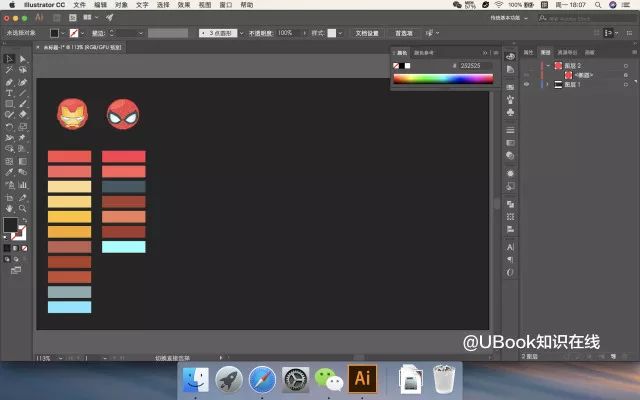Select the Column Graph tool

coord(23,185)
